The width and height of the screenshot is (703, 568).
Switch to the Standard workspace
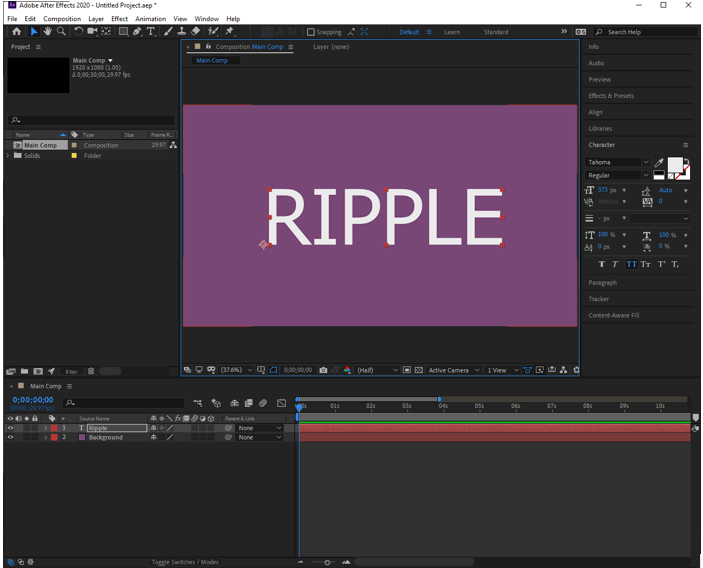(x=496, y=32)
